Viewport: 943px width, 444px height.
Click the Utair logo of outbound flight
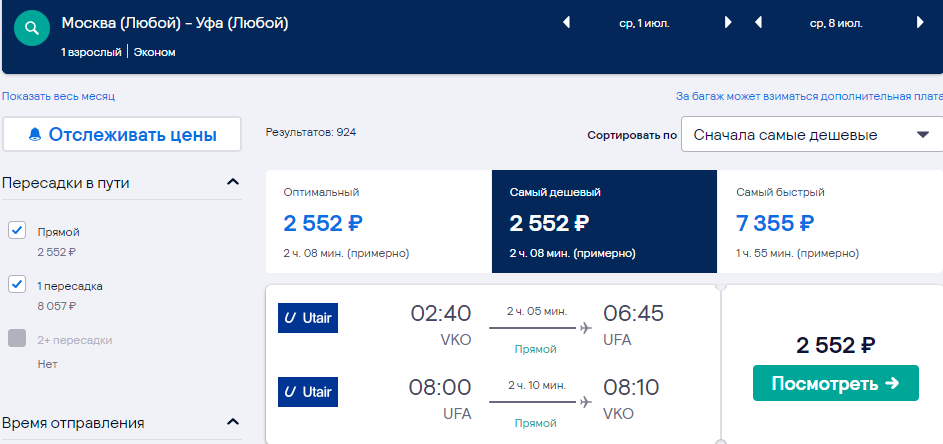(x=308, y=318)
